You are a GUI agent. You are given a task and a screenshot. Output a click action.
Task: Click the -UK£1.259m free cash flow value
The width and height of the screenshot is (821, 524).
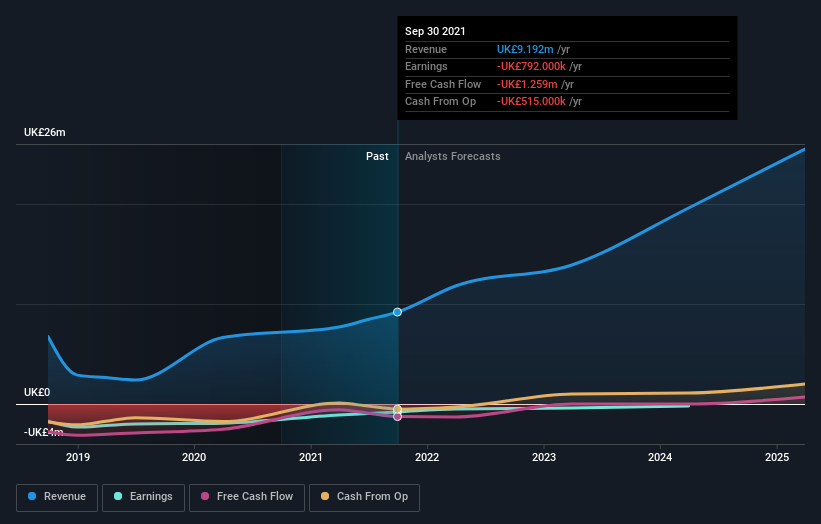click(527, 84)
